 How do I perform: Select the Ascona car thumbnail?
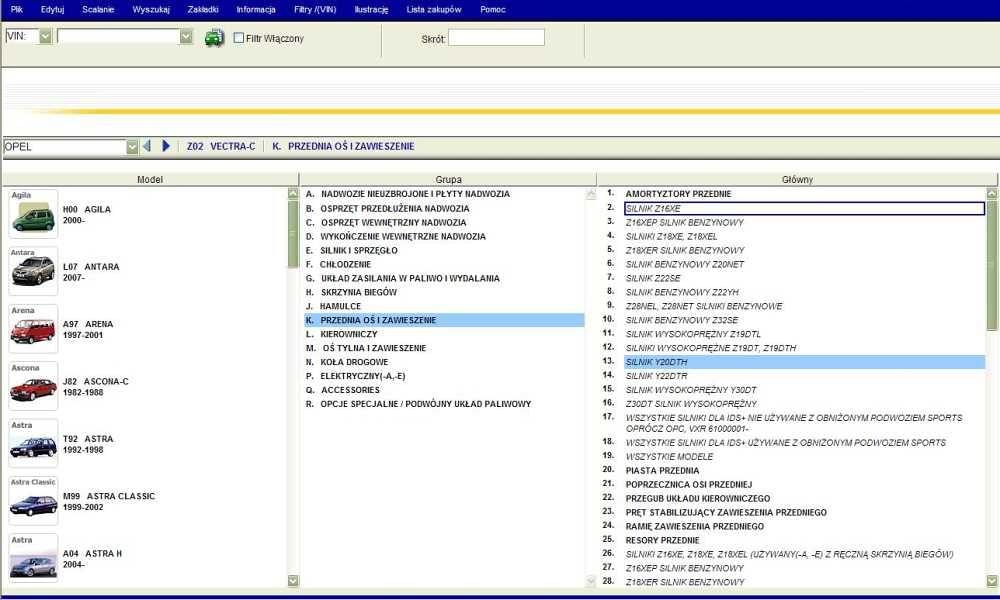[33, 386]
